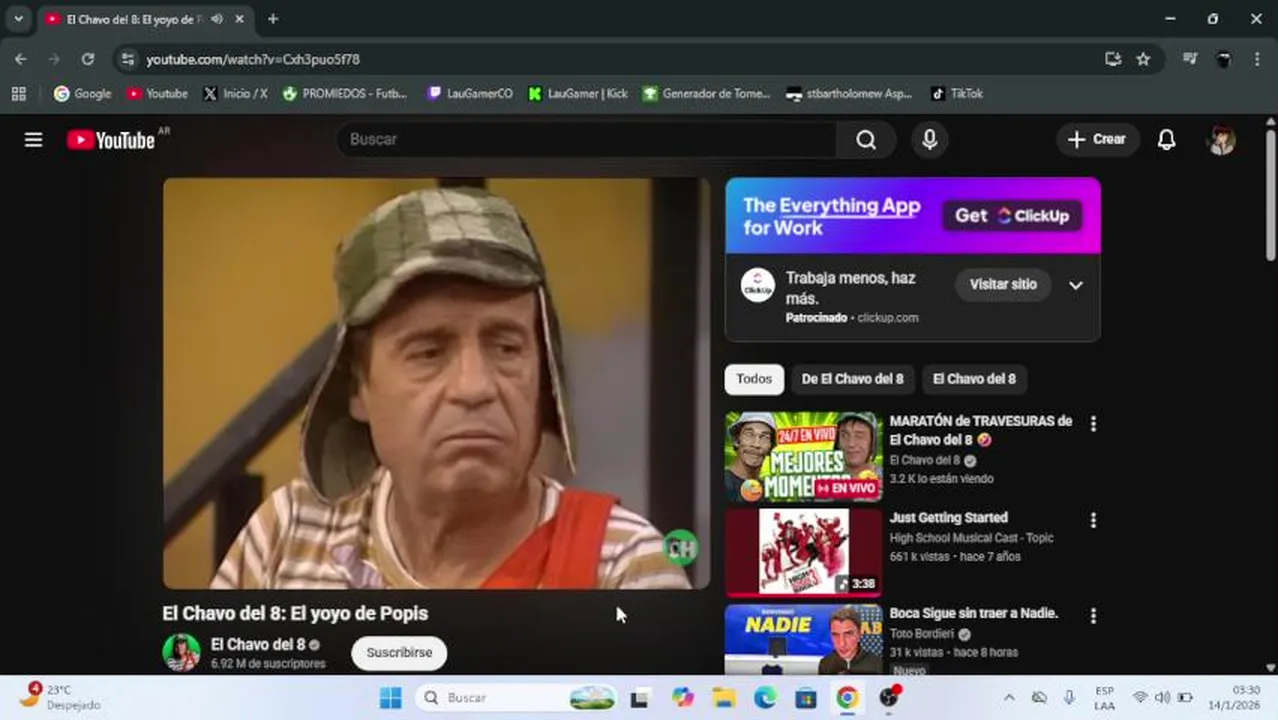
Task: Open the Chrome three-dot menu
Action: pyautogui.click(x=1257, y=59)
